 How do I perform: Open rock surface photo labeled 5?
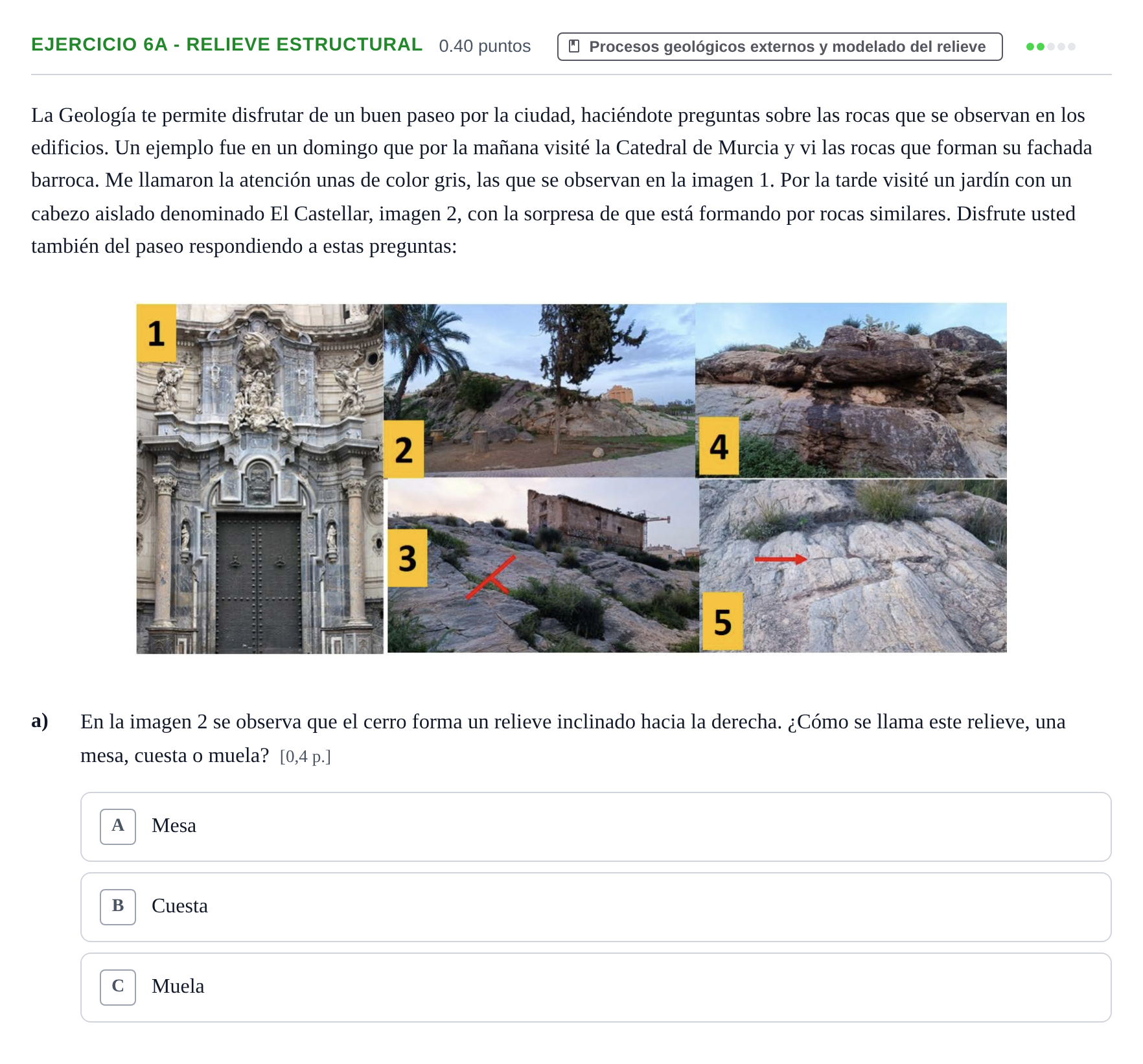(x=853, y=566)
